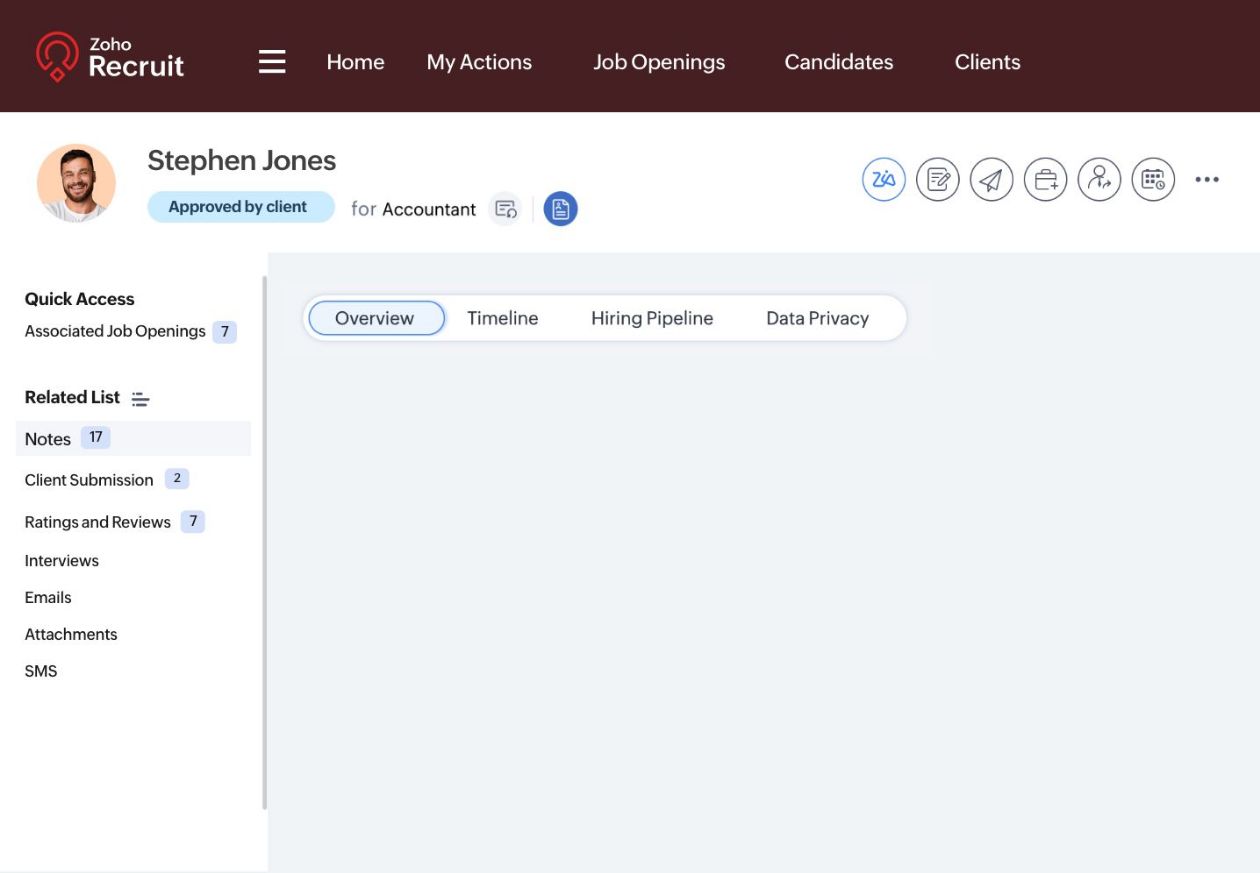
Task: Open the blue resume document icon
Action: (560, 209)
